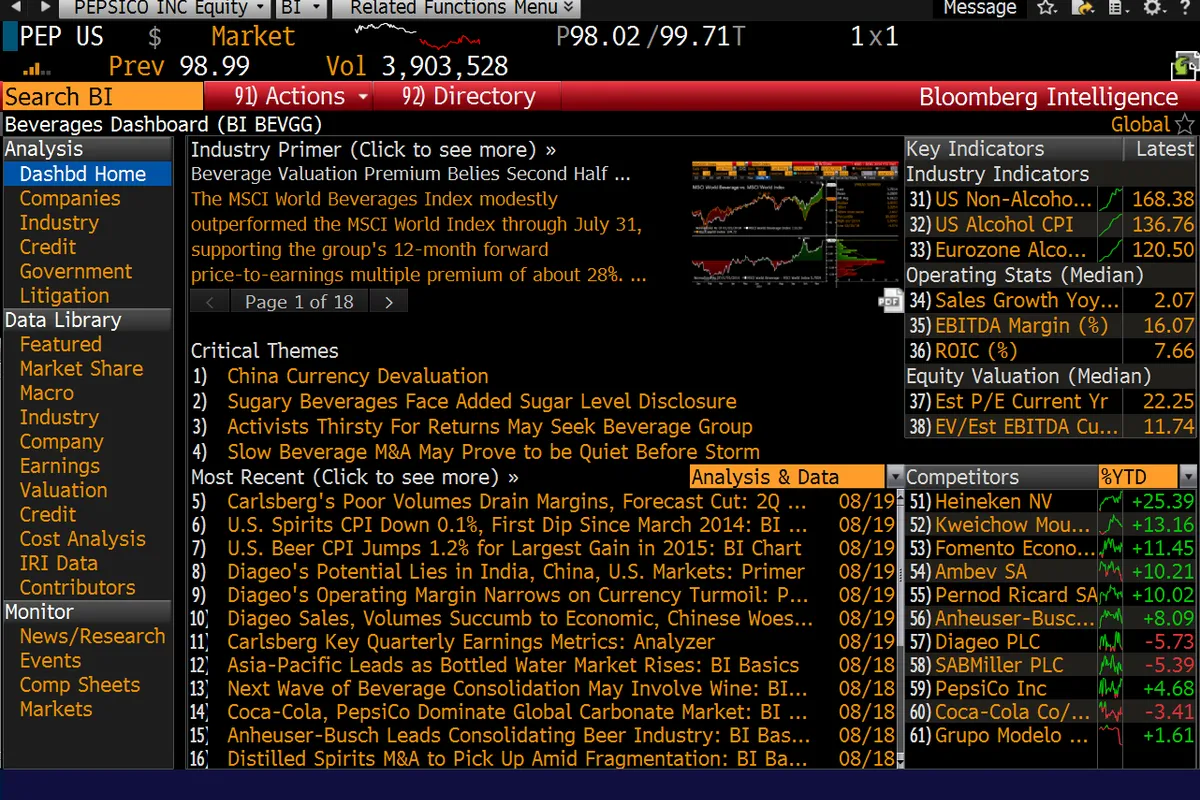Click Heineken NV sparkline chart icon
Screen dimensions: 1200x800
[1110, 501]
